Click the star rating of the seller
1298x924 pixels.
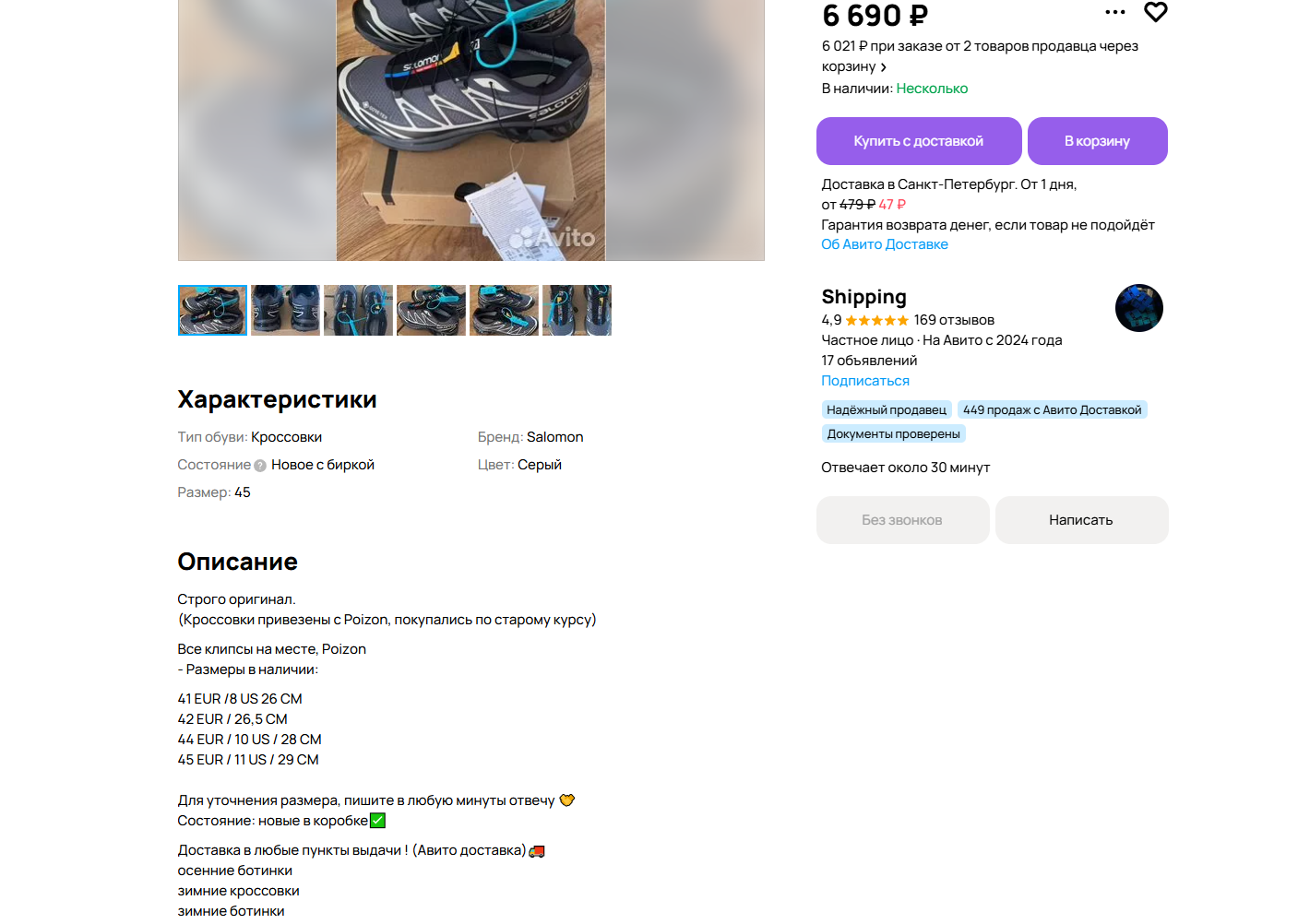pyautogui.click(x=876, y=321)
